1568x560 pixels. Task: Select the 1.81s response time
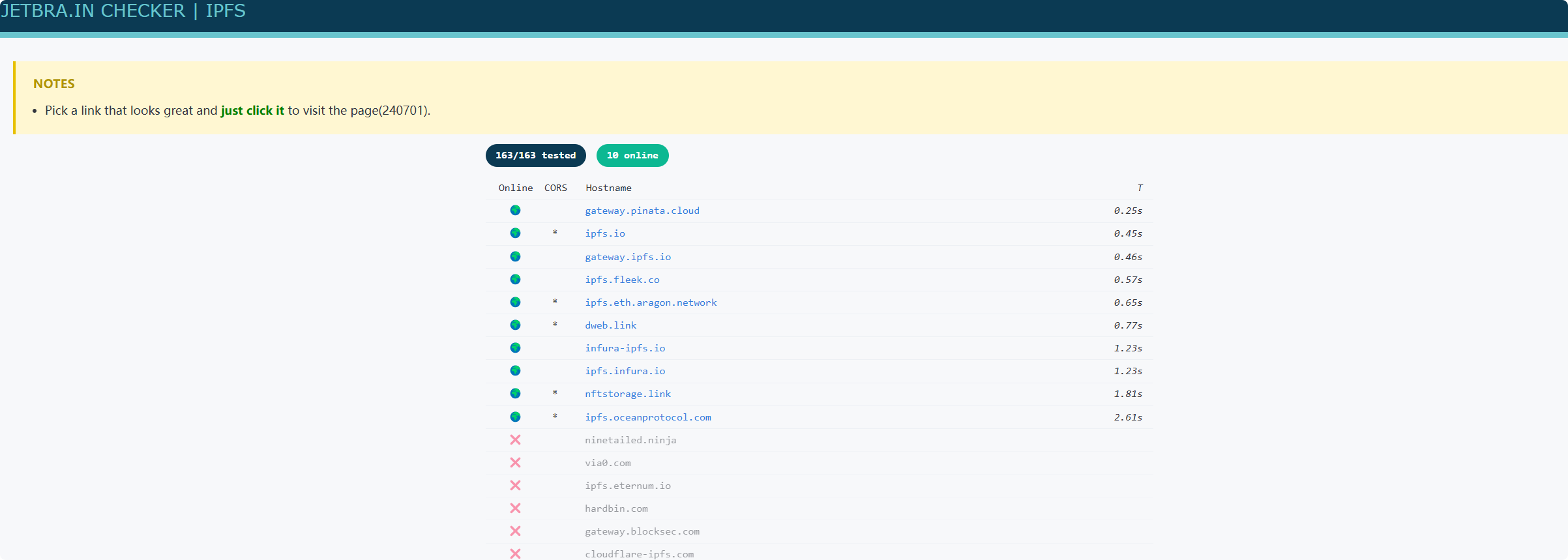tap(1128, 394)
